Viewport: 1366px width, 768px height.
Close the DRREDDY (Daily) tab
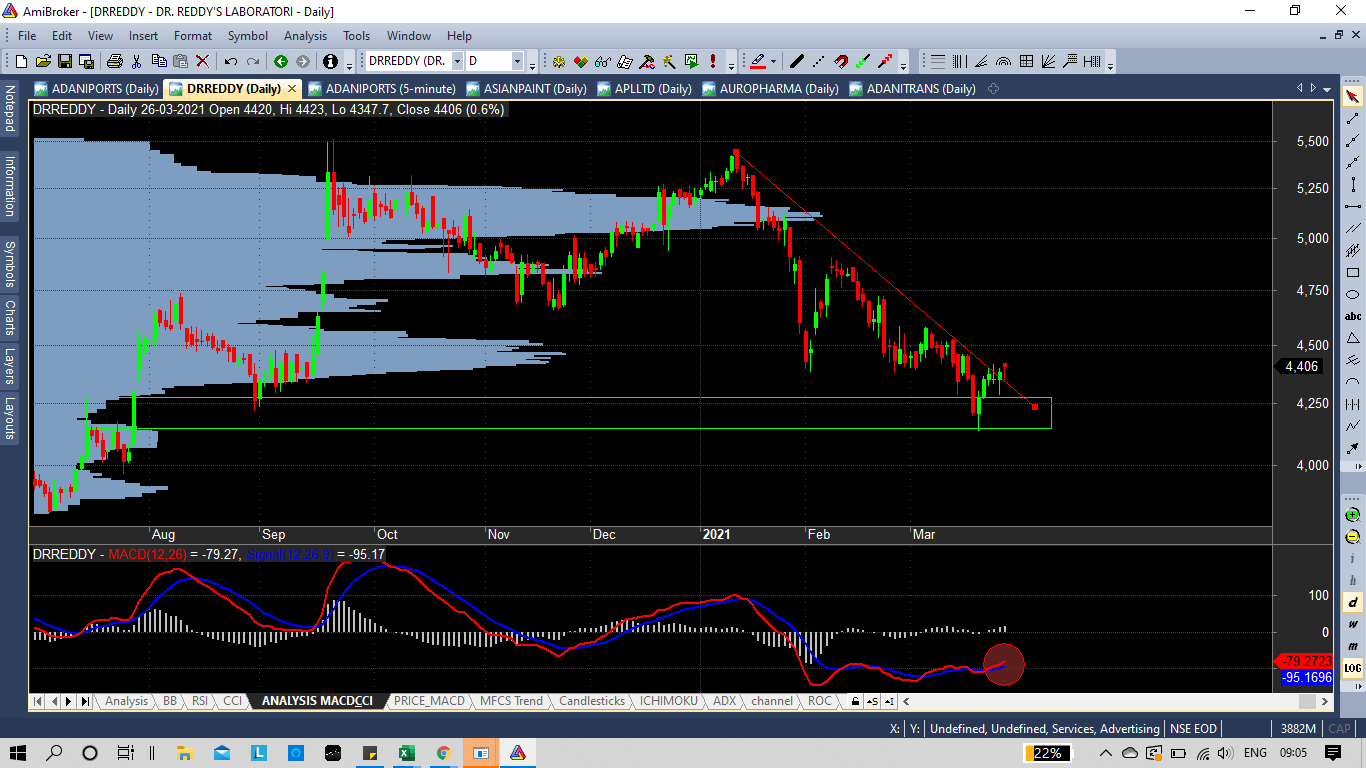coord(292,88)
